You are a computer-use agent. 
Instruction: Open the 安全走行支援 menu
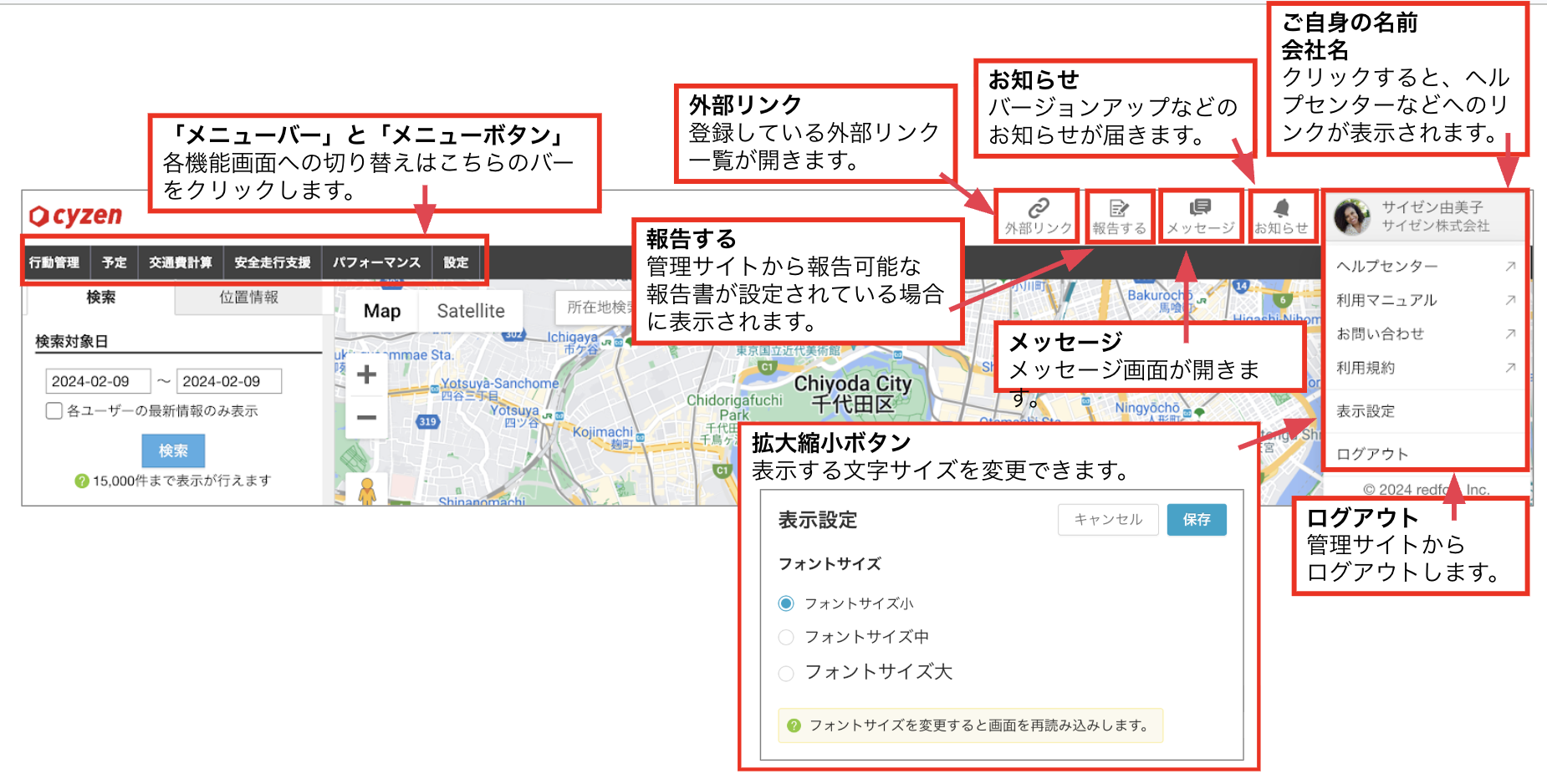(273, 262)
